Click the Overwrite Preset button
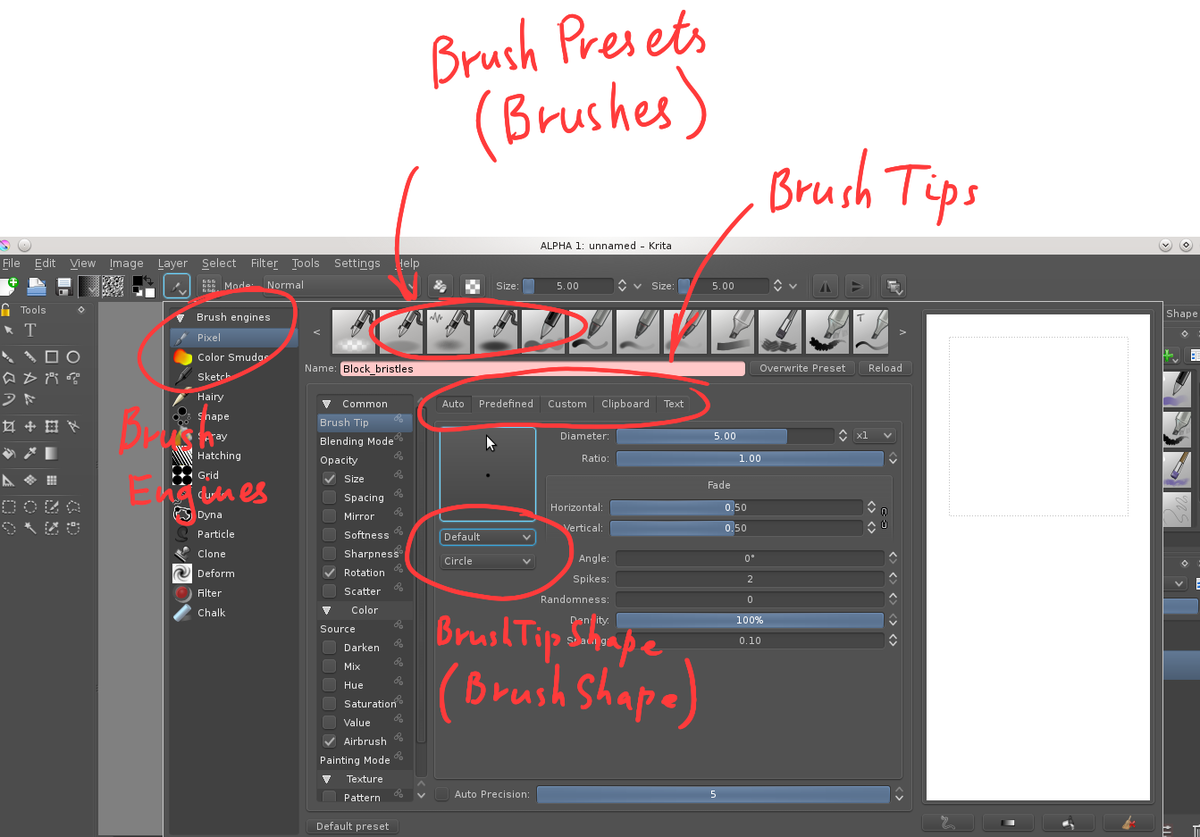 (x=802, y=368)
